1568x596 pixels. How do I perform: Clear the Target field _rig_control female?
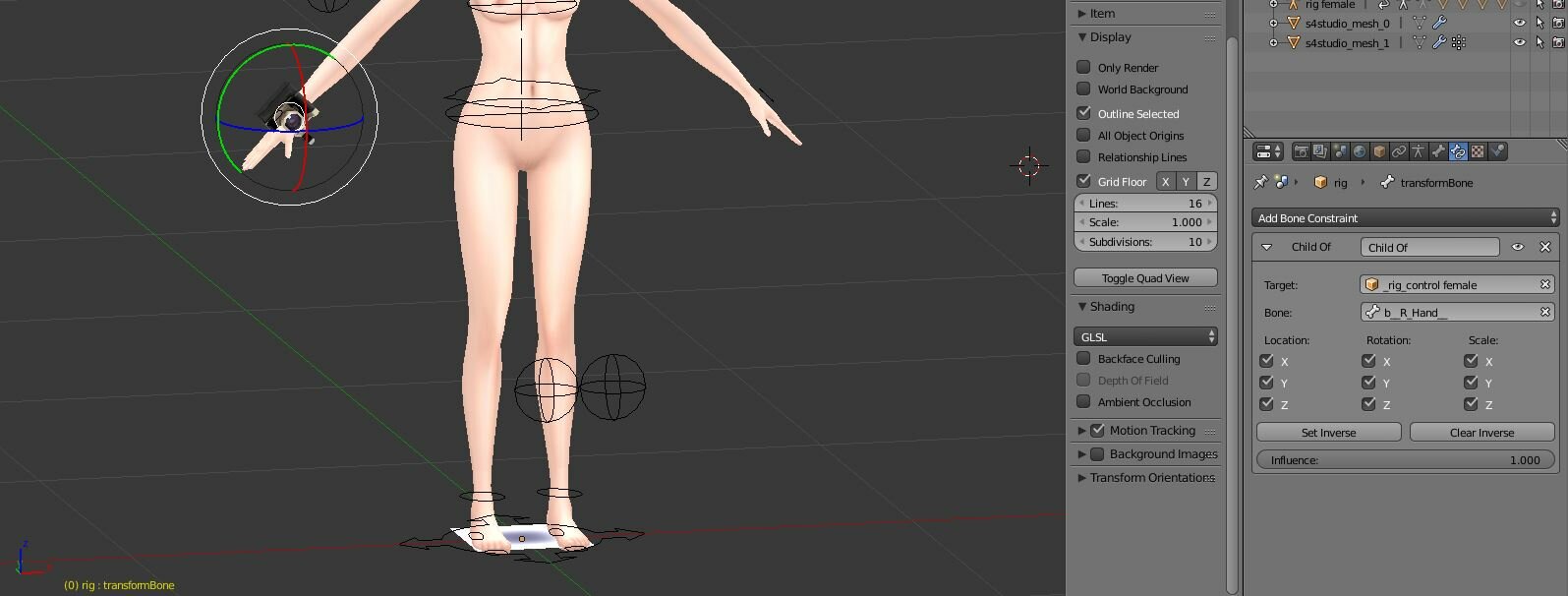point(1545,284)
